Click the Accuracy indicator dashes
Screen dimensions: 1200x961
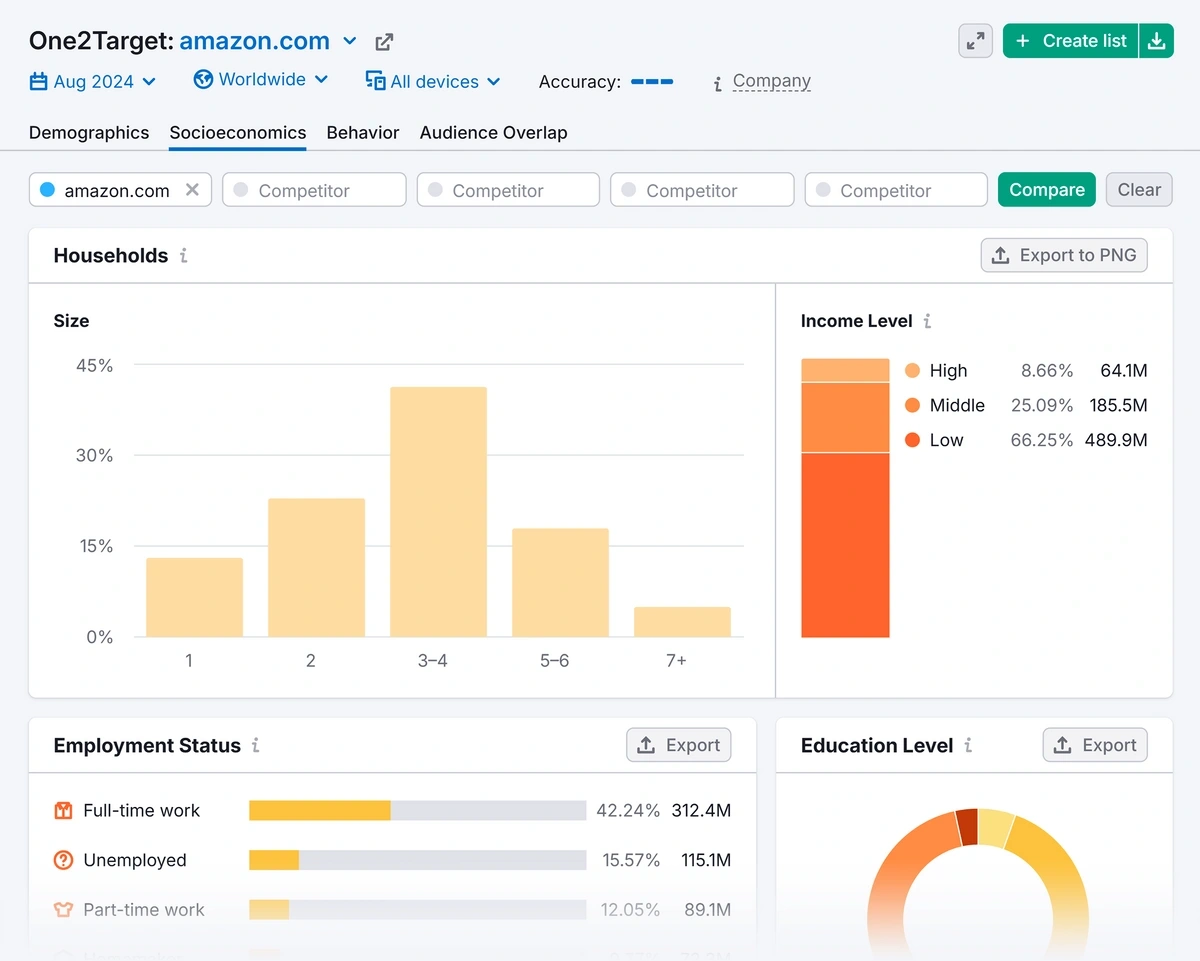652,82
